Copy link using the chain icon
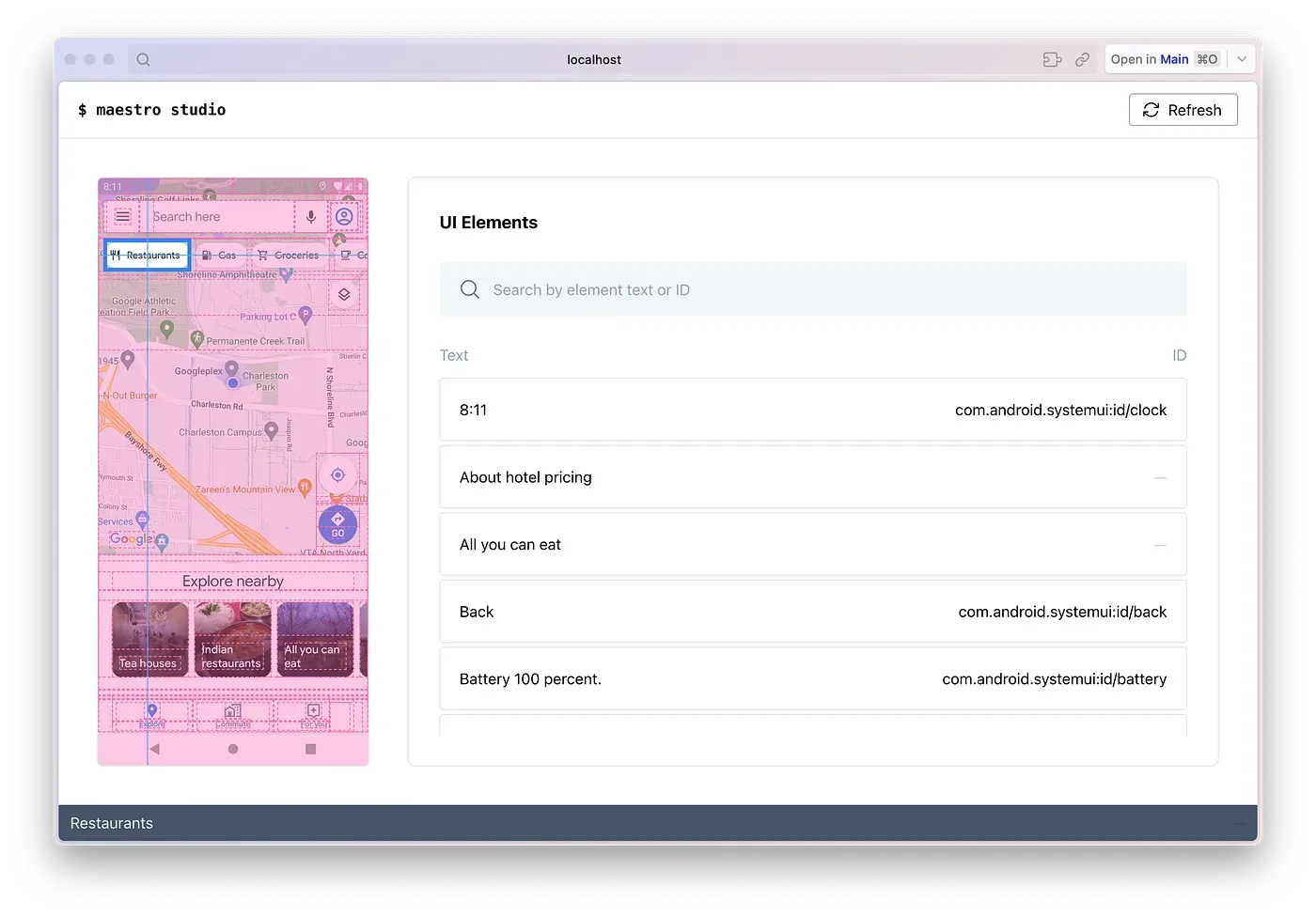The width and height of the screenshot is (1316, 917). pyautogui.click(x=1083, y=59)
